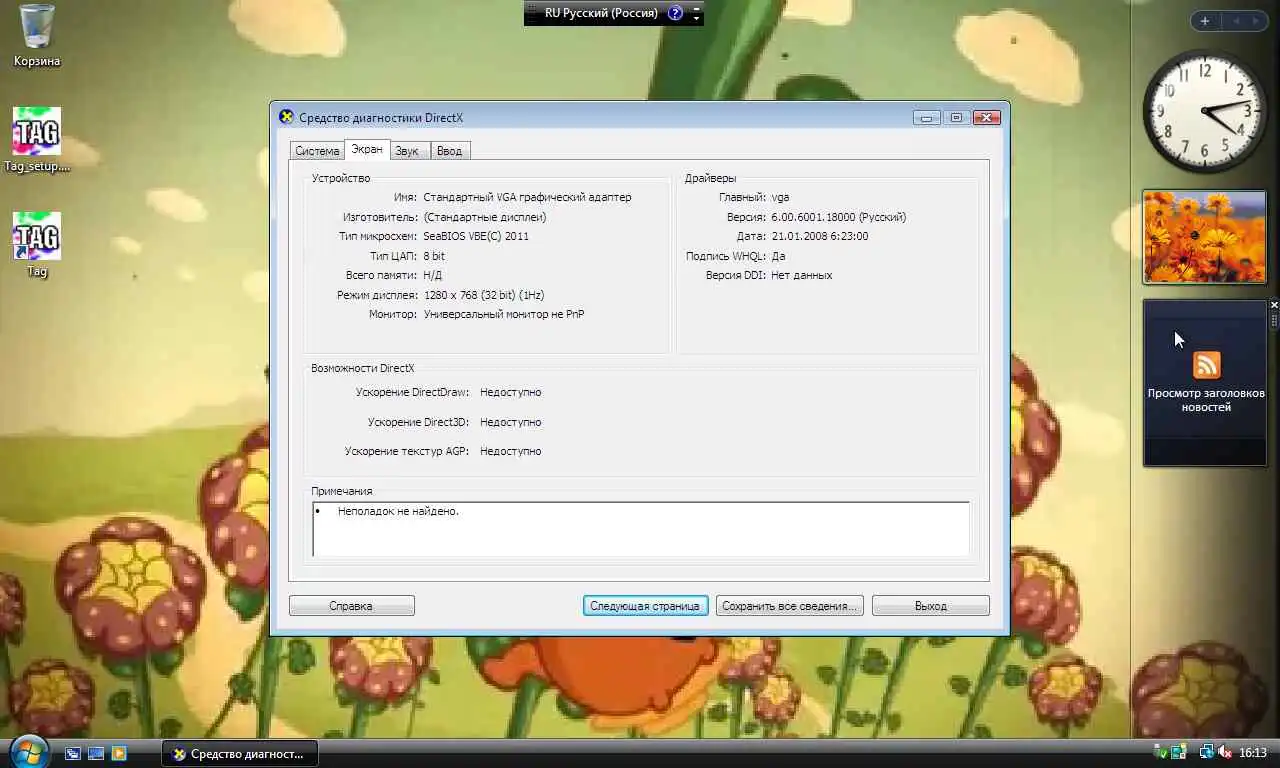This screenshot has height=768, width=1280.
Task: Click the Следующая страница button
Action: pyautogui.click(x=645, y=606)
